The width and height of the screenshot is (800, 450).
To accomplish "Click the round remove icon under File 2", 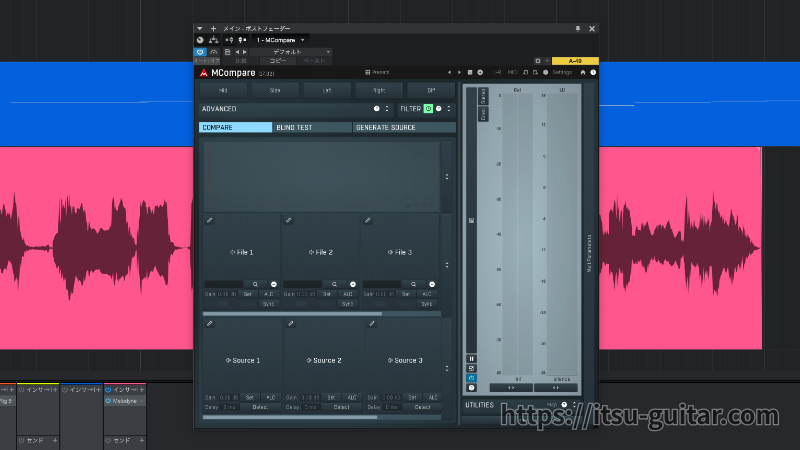I will point(353,284).
